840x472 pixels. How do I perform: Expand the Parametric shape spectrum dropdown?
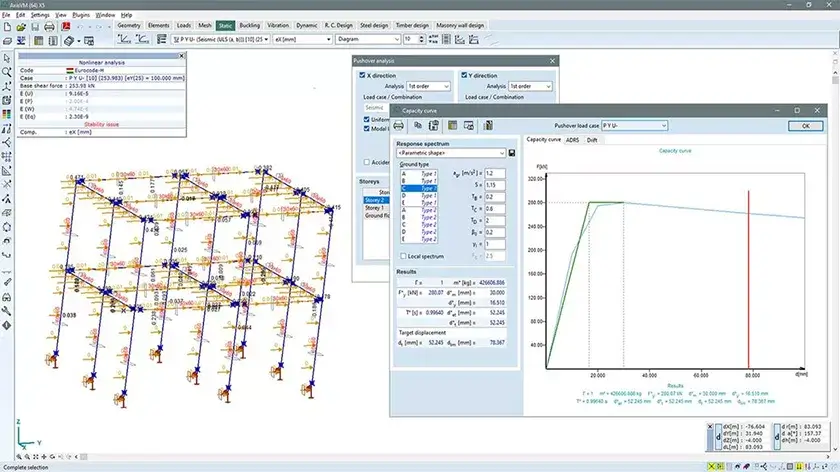(x=451, y=153)
